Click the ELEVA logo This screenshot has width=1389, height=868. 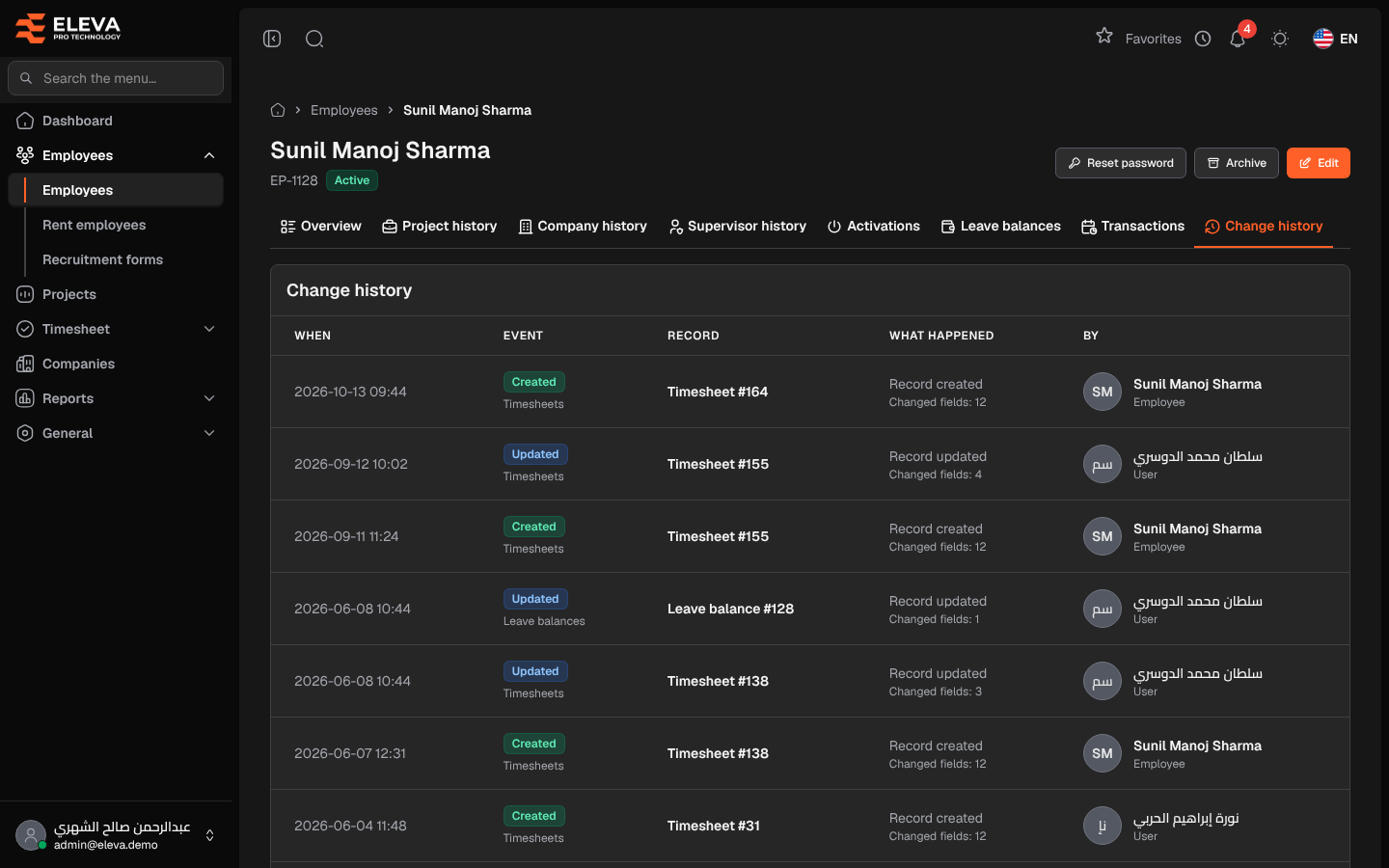click(68, 28)
